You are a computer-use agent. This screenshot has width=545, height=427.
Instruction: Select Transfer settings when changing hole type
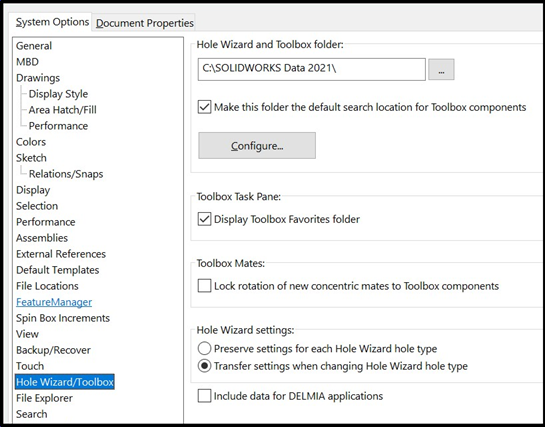point(204,366)
